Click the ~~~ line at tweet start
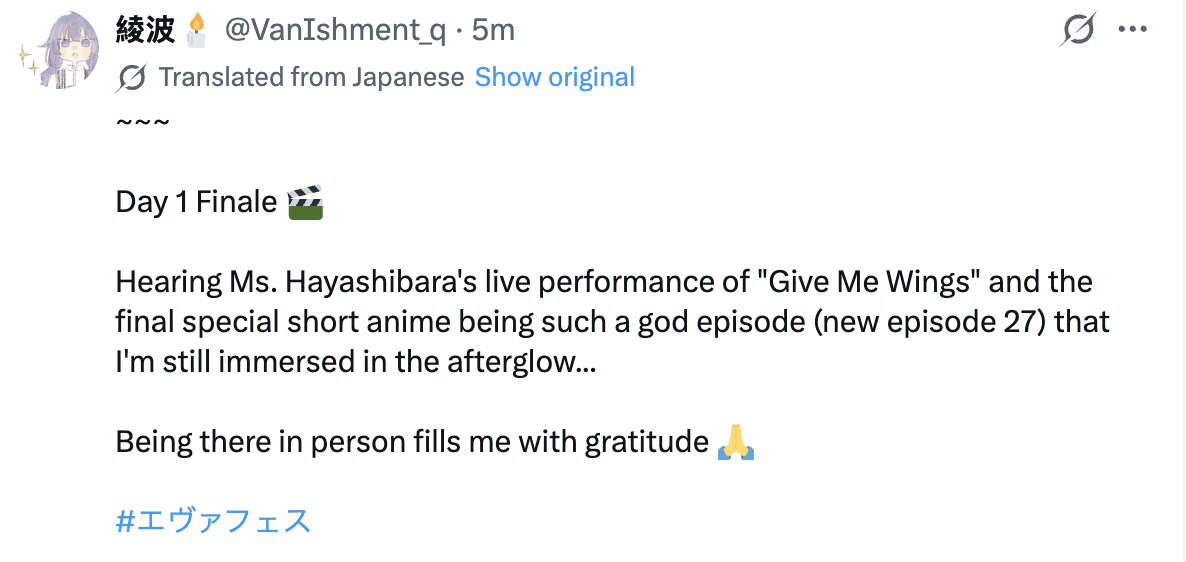This screenshot has width=1186, height=562. (x=142, y=121)
